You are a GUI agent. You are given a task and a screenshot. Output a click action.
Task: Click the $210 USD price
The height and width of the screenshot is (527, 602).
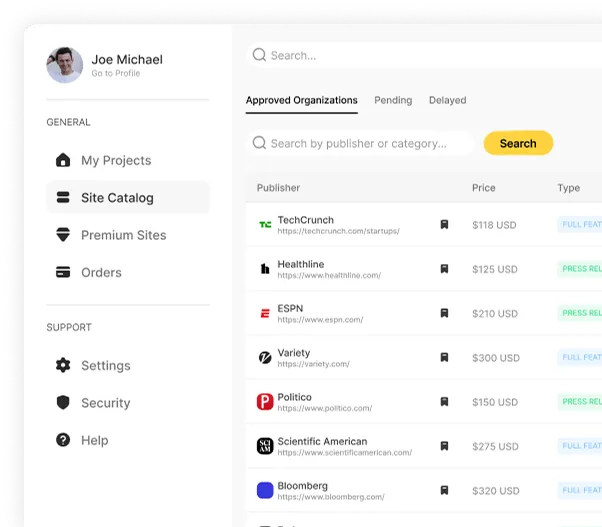coord(495,314)
